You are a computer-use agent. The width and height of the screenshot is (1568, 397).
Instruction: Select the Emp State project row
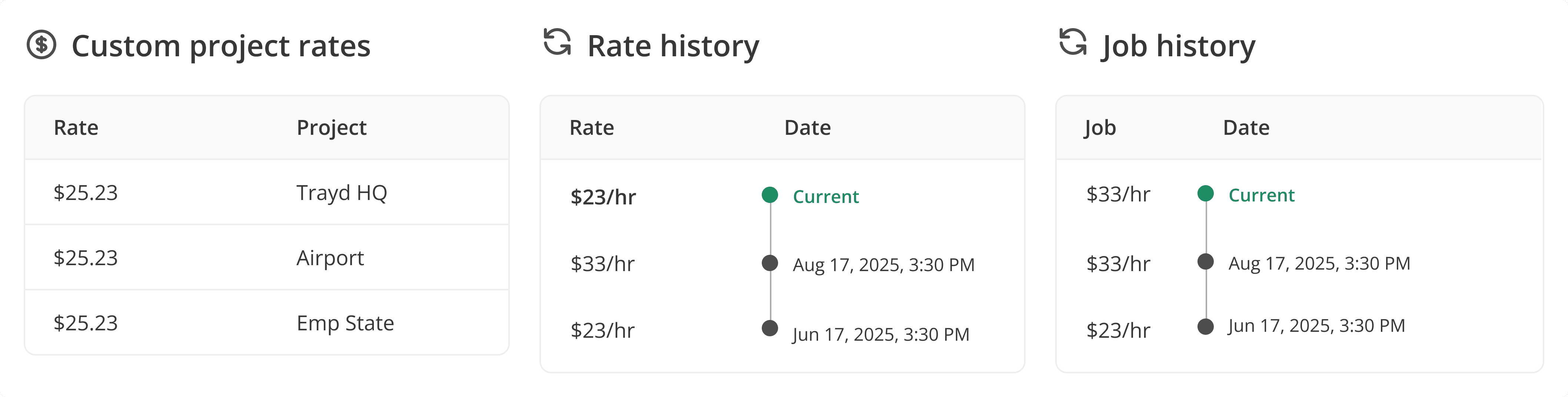(267, 323)
